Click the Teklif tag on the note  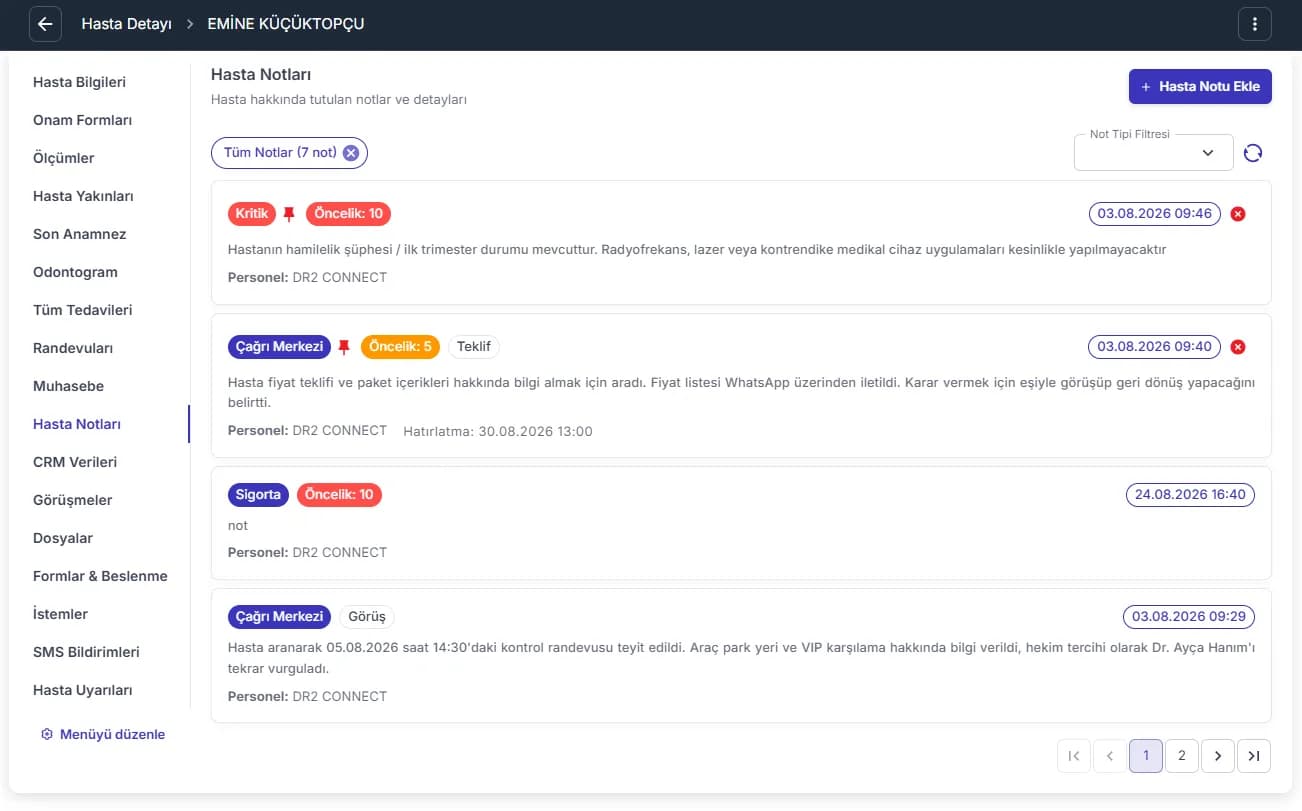tap(474, 347)
